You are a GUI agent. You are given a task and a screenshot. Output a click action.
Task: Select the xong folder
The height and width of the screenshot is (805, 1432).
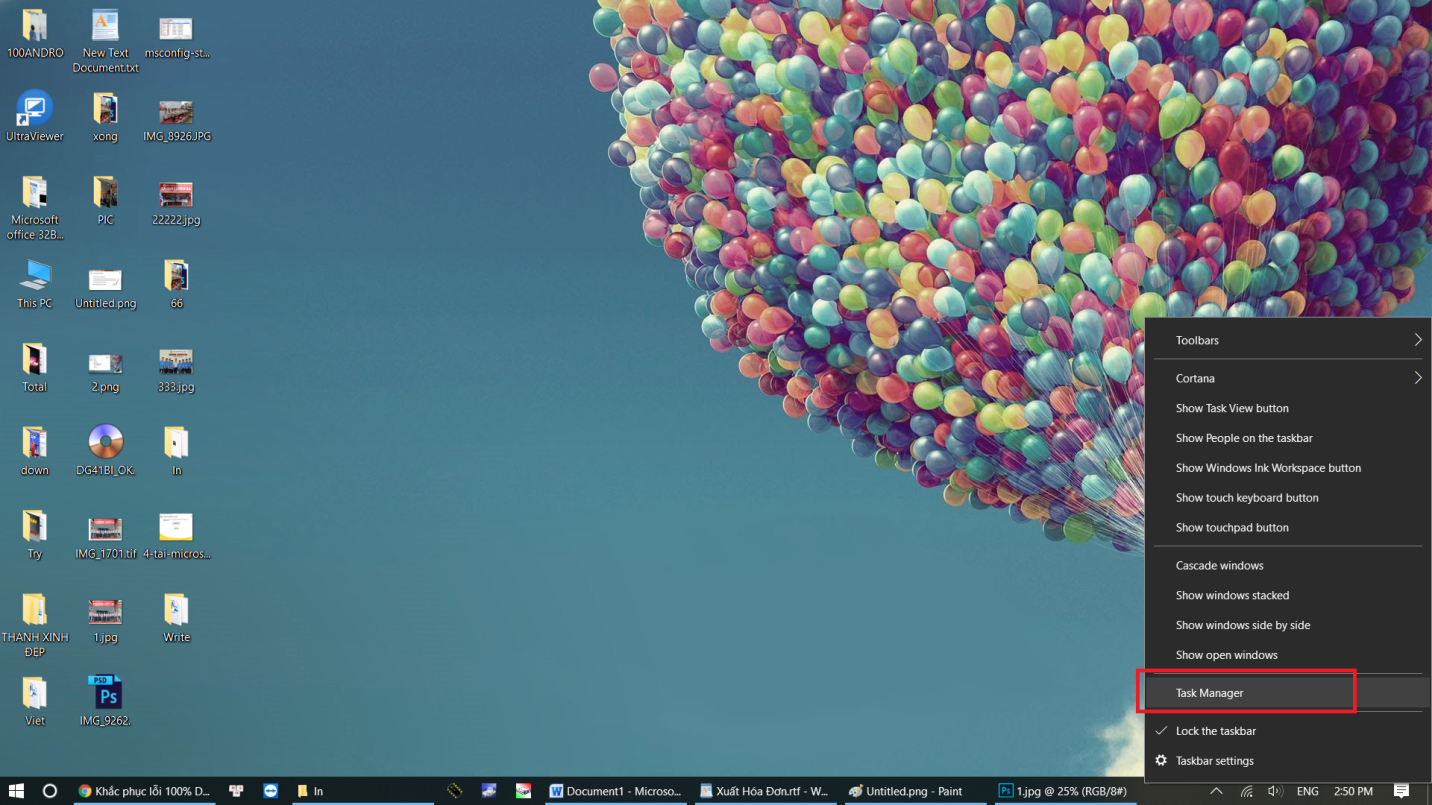click(105, 117)
